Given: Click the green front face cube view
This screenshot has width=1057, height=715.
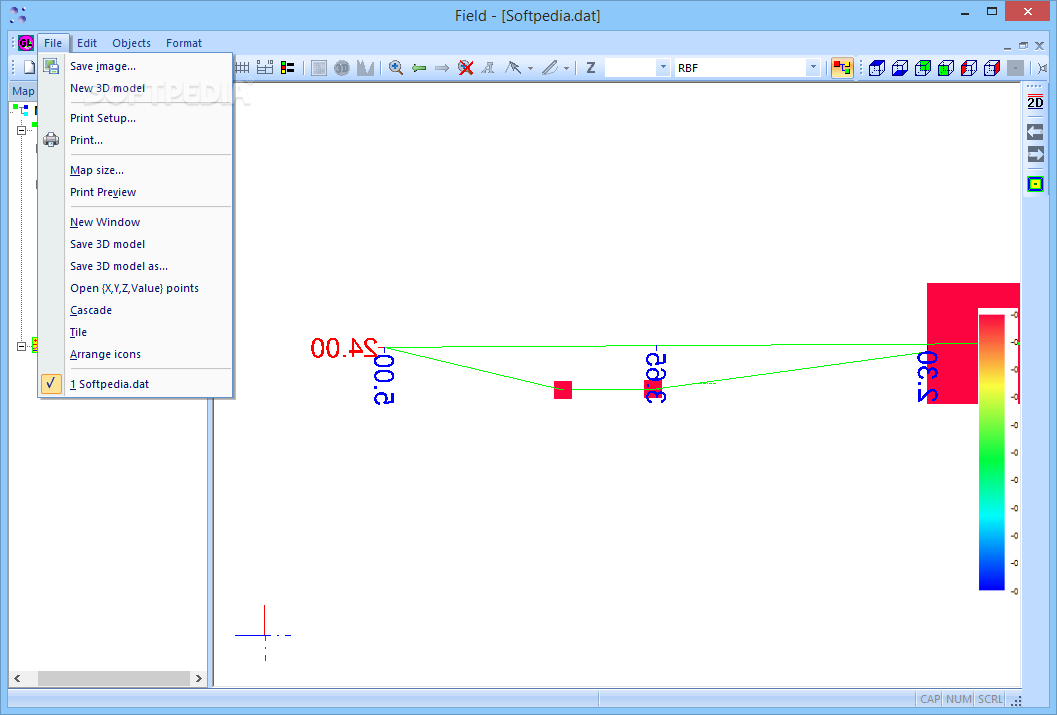Looking at the screenshot, I should tap(946, 67).
